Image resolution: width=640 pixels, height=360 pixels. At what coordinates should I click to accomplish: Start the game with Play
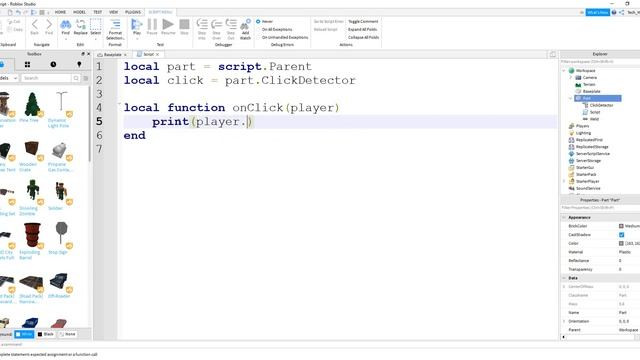click(x=137, y=24)
